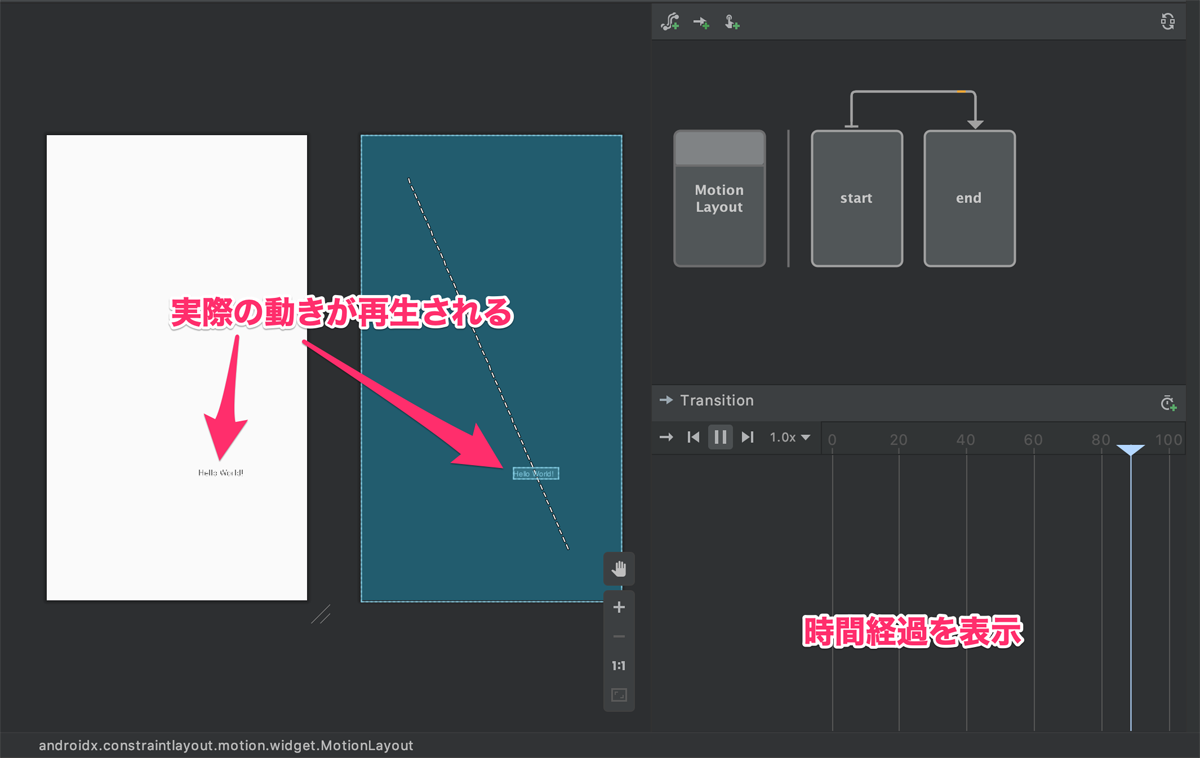Select the start constraint set
The height and width of the screenshot is (758, 1200).
click(x=856, y=198)
